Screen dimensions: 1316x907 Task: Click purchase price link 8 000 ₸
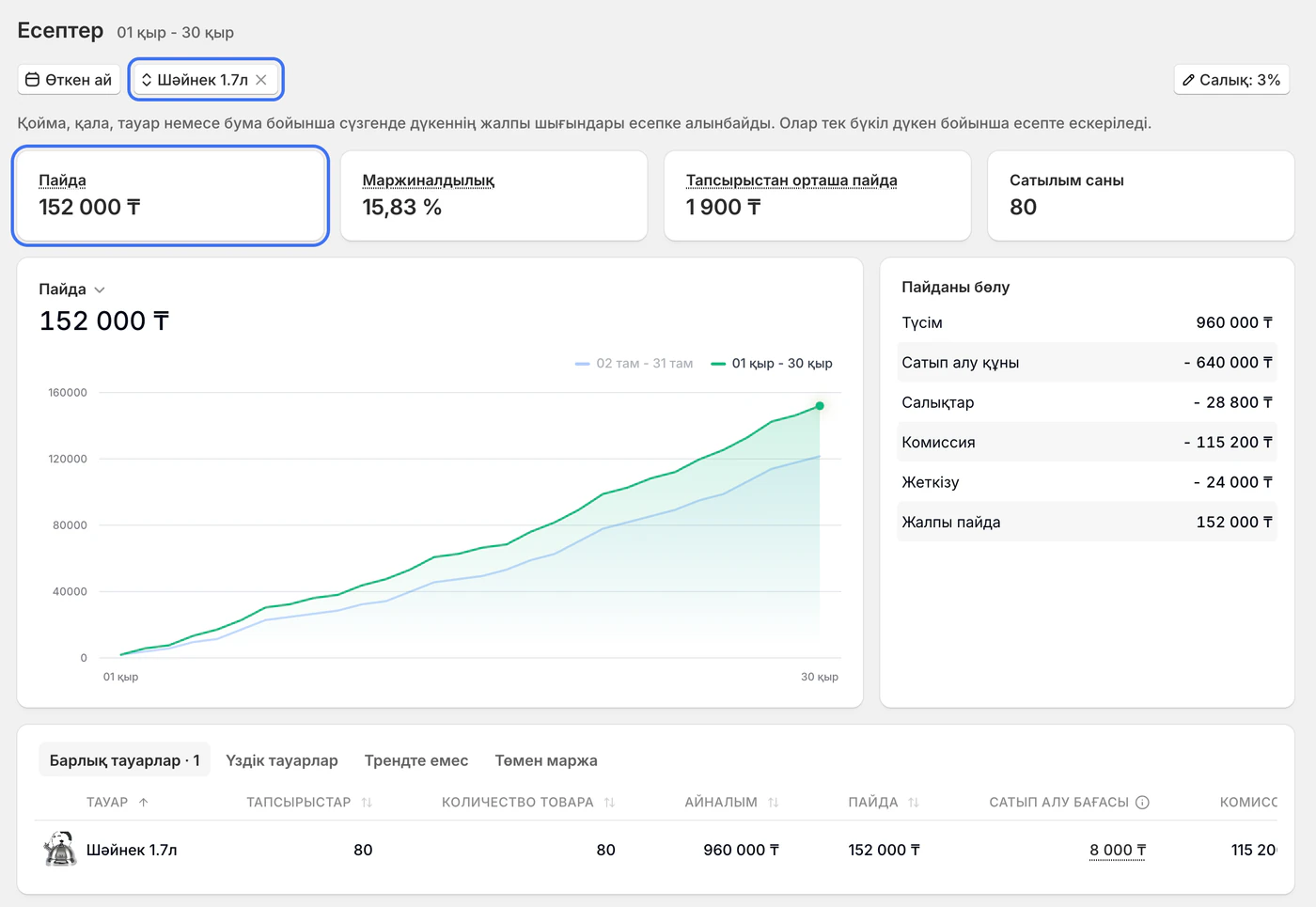tap(1118, 850)
